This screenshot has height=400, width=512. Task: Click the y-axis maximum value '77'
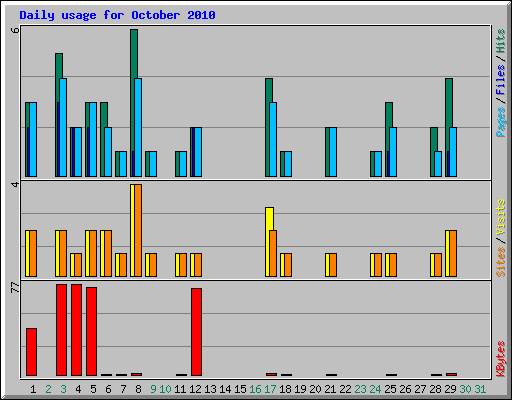15,287
